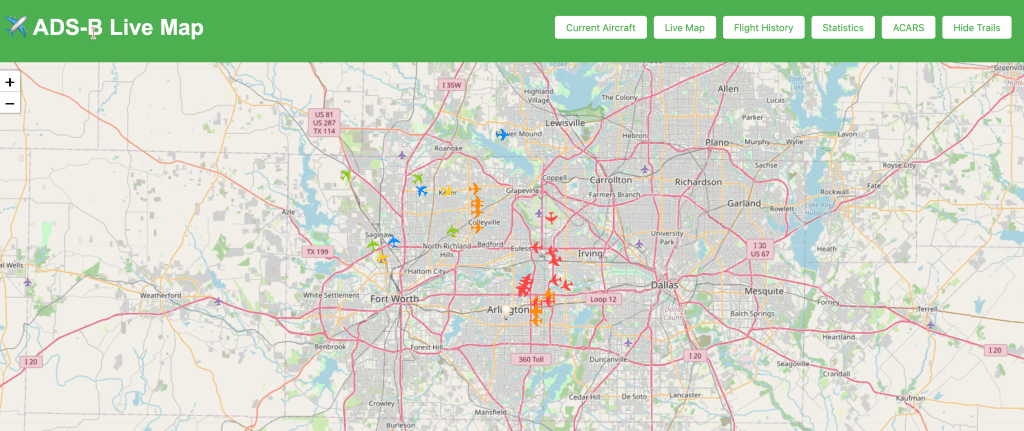Click the Richardson city label
This screenshot has height=431, width=1024.
(698, 182)
